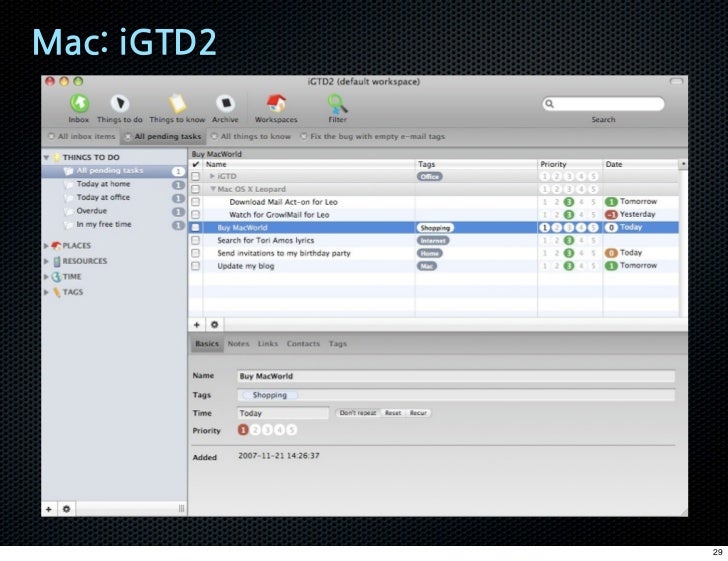This screenshot has height=561, width=728.
Task: Click the Filter magnifier icon
Action: pos(338,104)
